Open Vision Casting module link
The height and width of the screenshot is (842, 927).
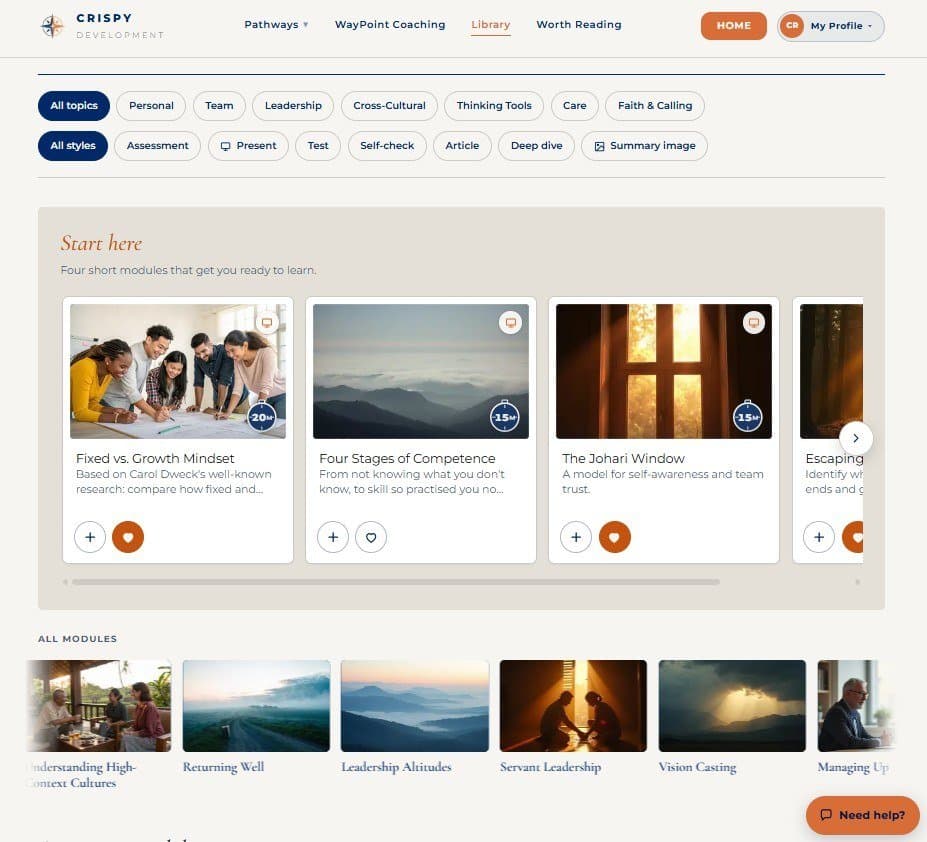click(x=698, y=767)
